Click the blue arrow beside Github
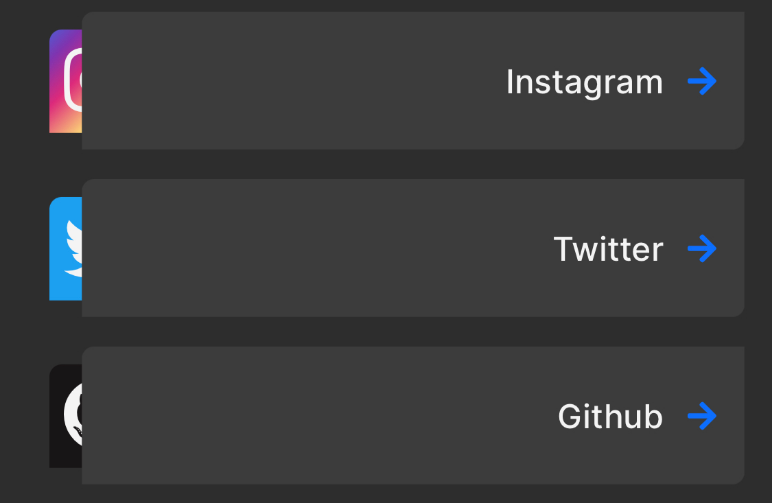Viewport: 772px width, 503px height. click(702, 416)
